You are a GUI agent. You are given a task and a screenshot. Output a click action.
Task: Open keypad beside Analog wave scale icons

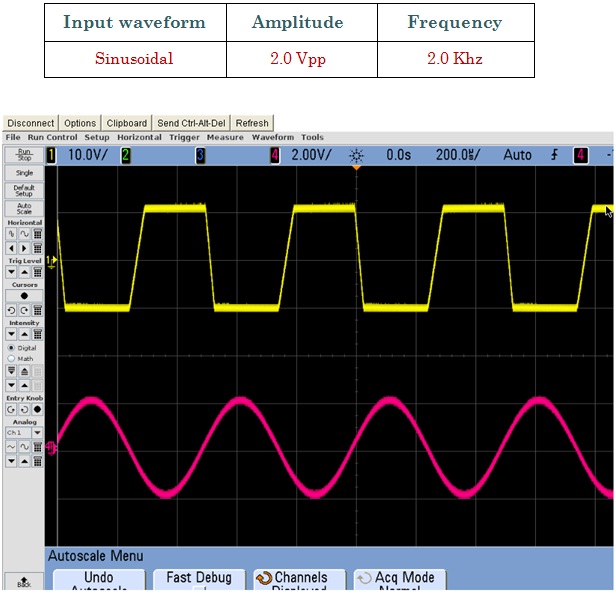[37, 447]
